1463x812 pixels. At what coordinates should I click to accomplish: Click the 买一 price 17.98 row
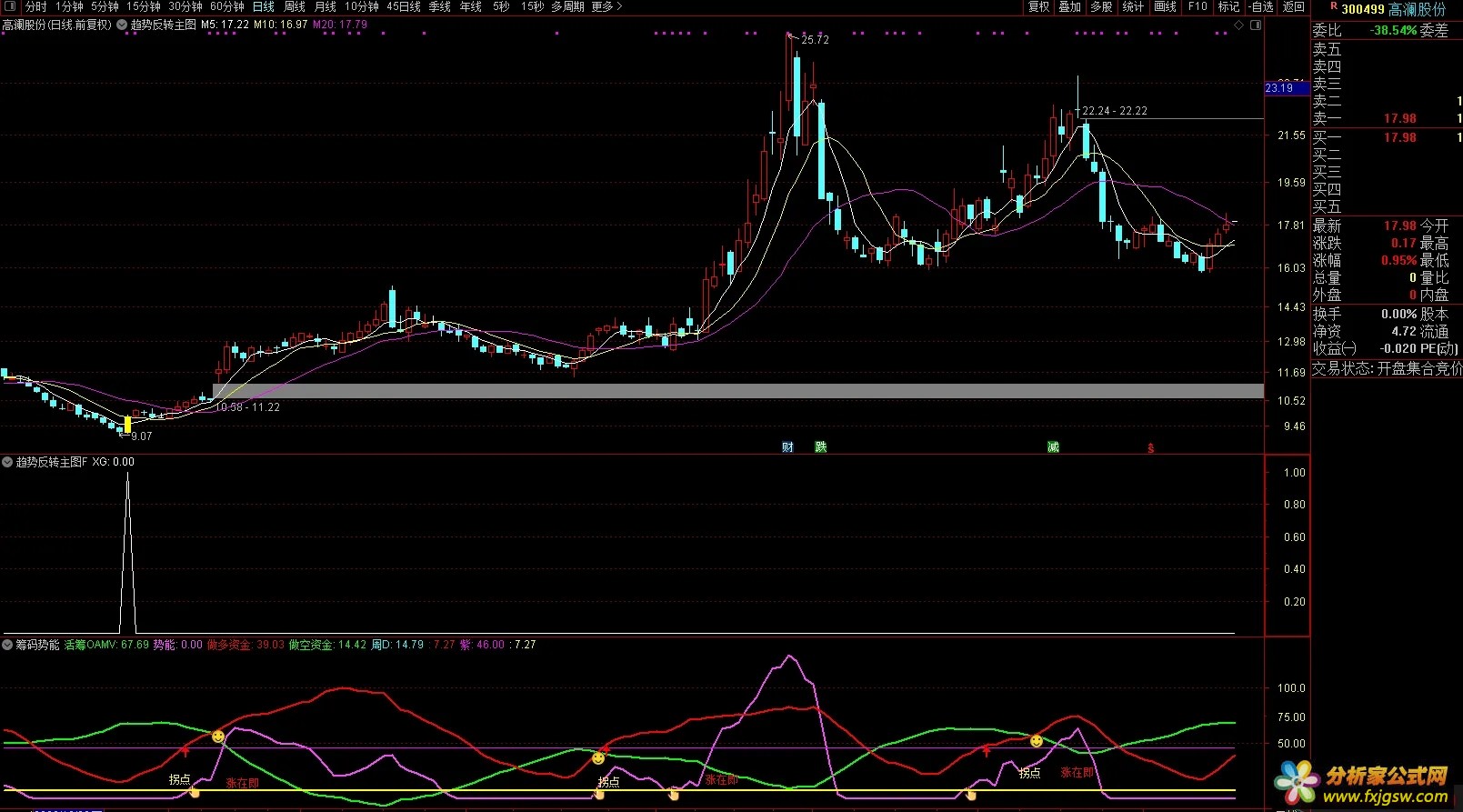1387,137
